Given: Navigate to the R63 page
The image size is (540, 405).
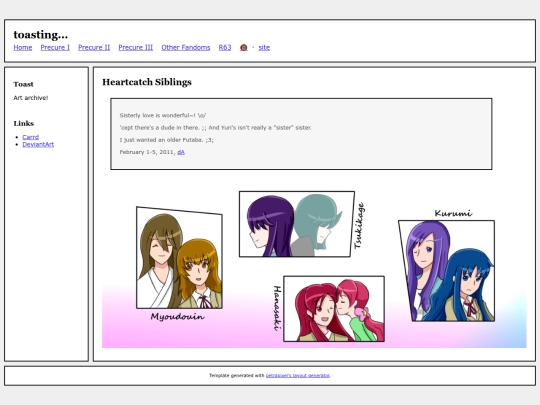Looking at the screenshot, I should pyautogui.click(x=225, y=48).
